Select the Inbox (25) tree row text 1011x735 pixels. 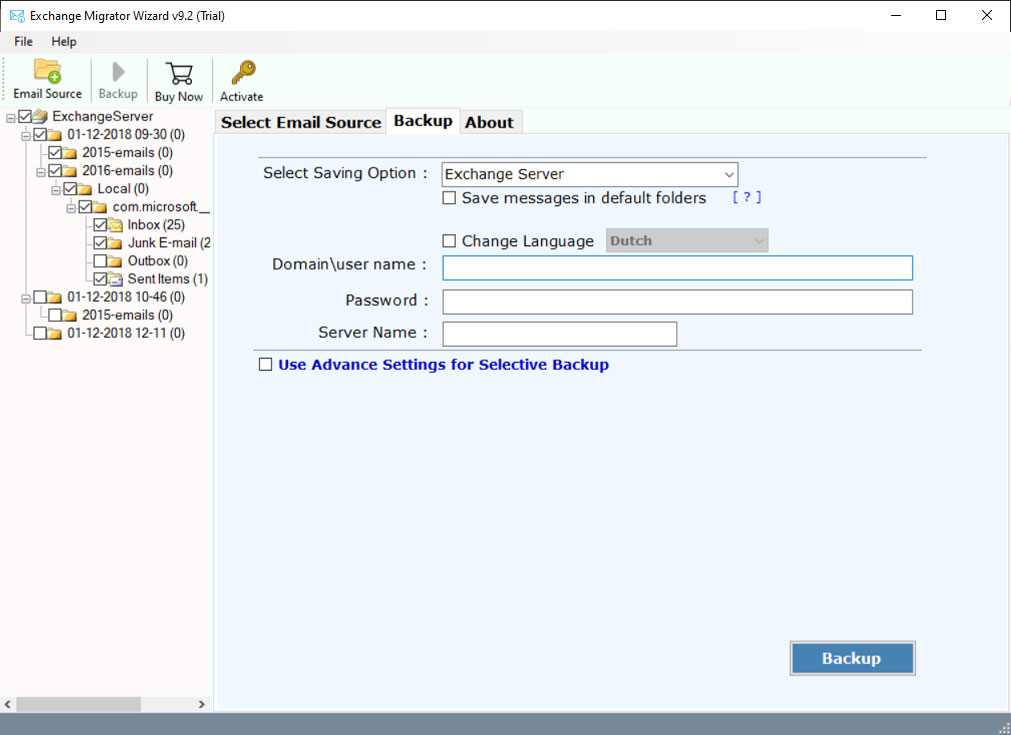coord(156,225)
